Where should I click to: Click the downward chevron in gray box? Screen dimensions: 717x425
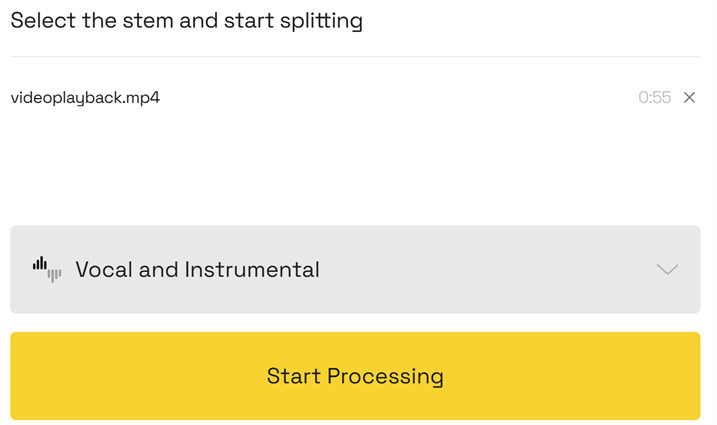coord(667,269)
